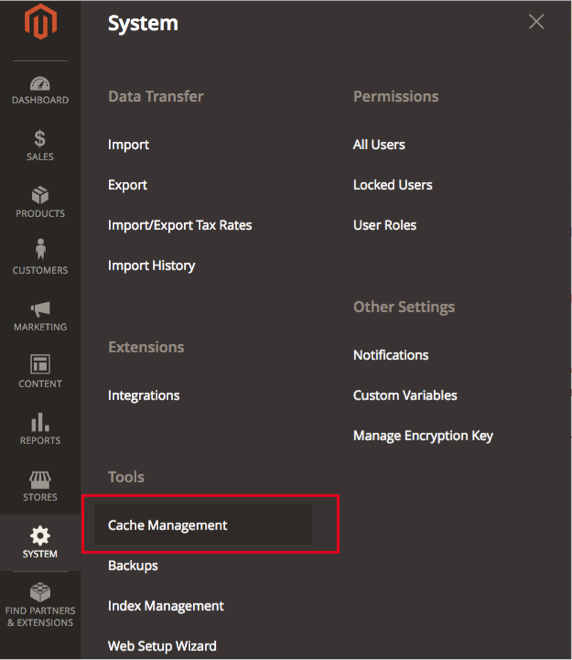This screenshot has height=660, width=572.
Task: Open Cache Management
Action: click(x=203, y=525)
